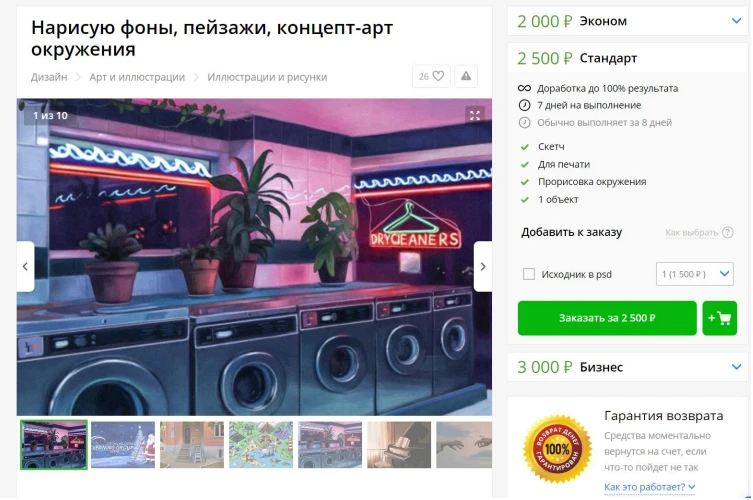Click the report warning triangle icon

point(466,76)
